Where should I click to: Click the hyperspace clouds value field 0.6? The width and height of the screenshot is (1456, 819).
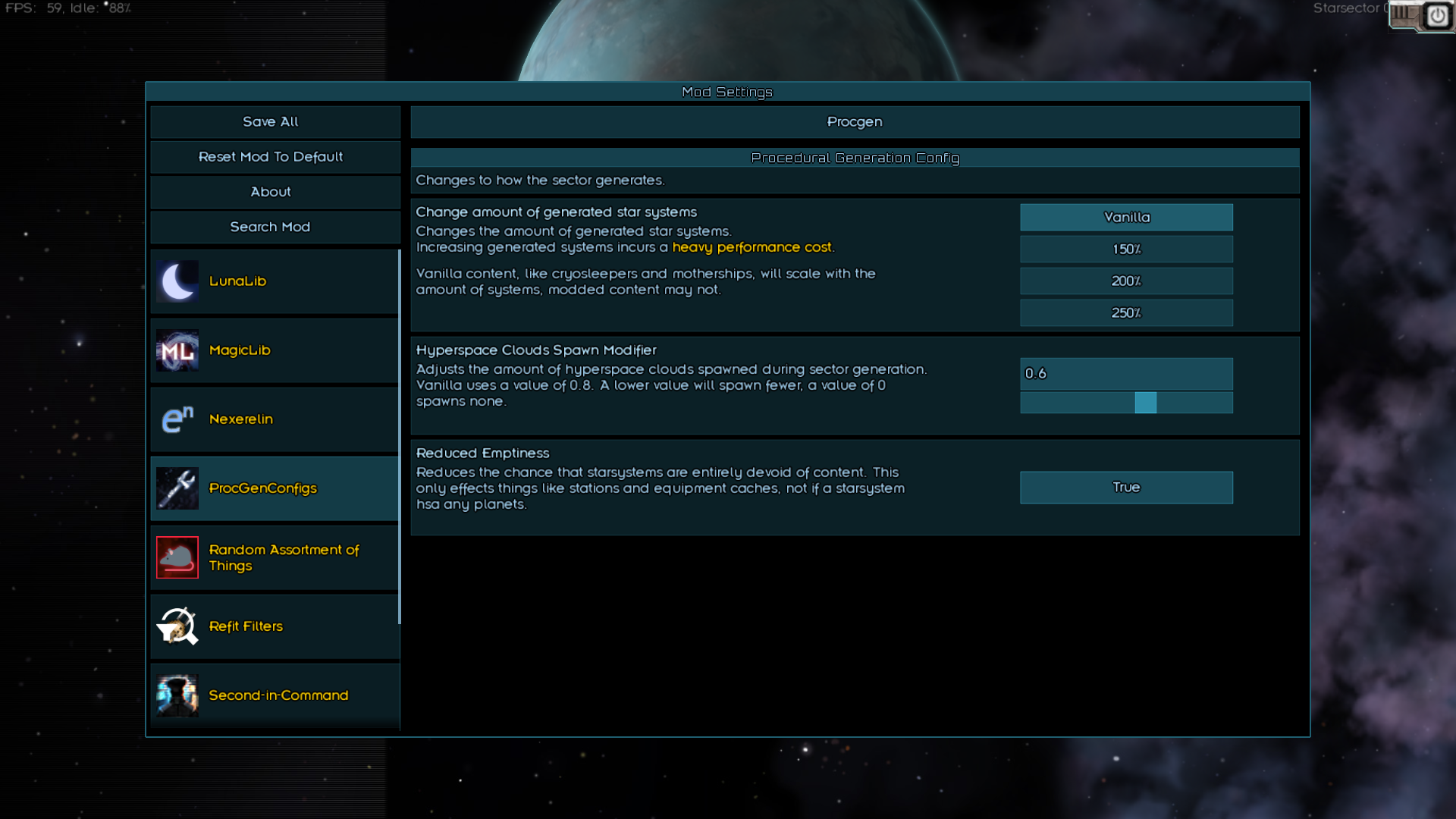pyautogui.click(x=1126, y=374)
